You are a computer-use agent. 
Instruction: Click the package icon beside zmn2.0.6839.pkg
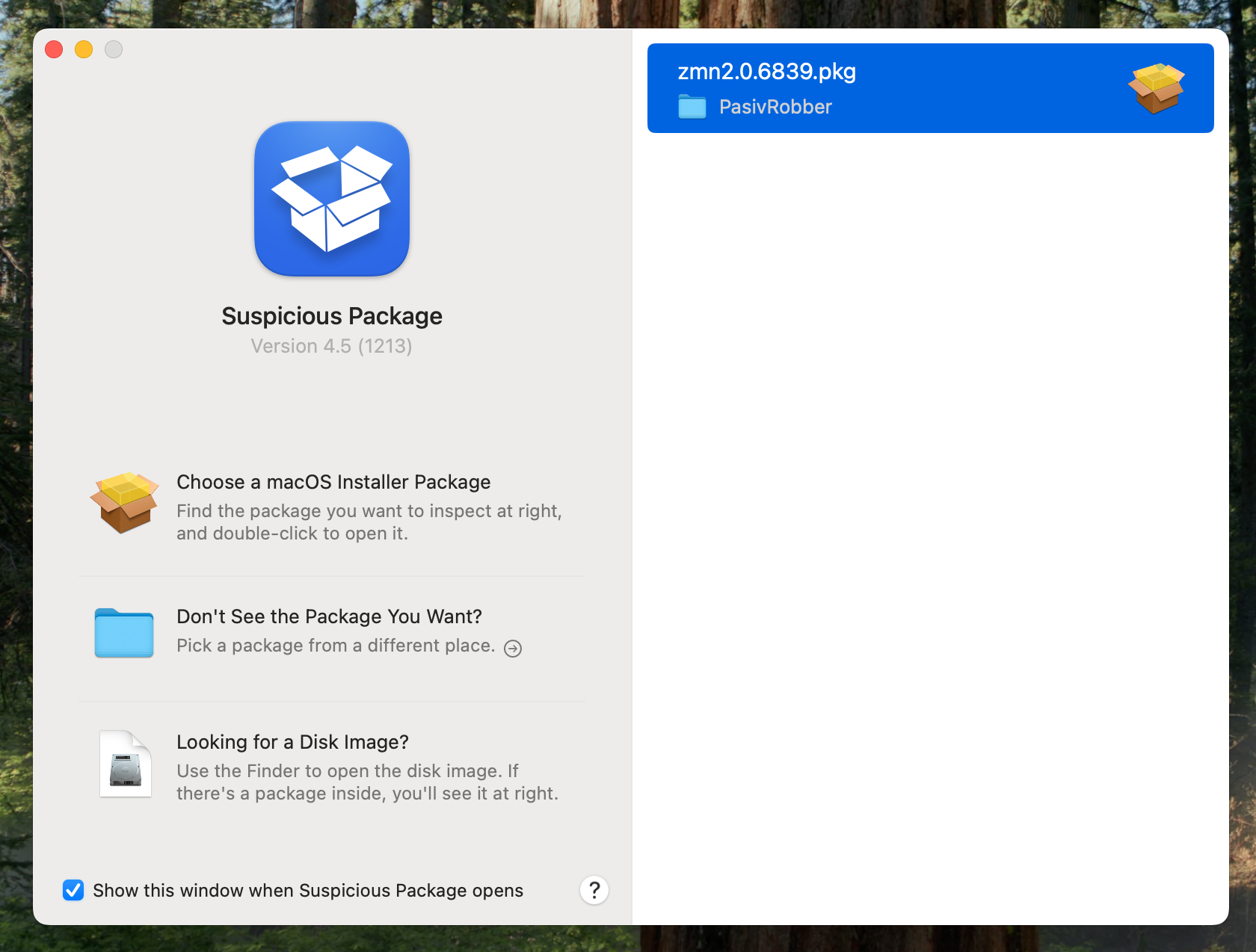[1155, 87]
